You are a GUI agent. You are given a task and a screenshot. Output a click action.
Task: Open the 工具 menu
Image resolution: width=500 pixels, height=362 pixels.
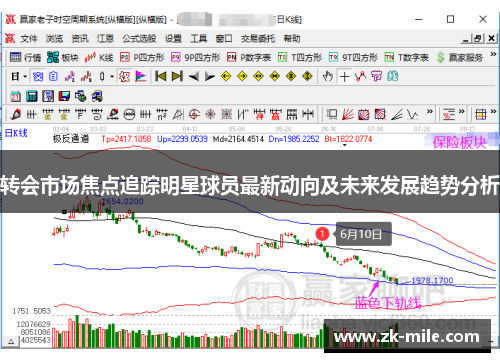(x=199, y=39)
